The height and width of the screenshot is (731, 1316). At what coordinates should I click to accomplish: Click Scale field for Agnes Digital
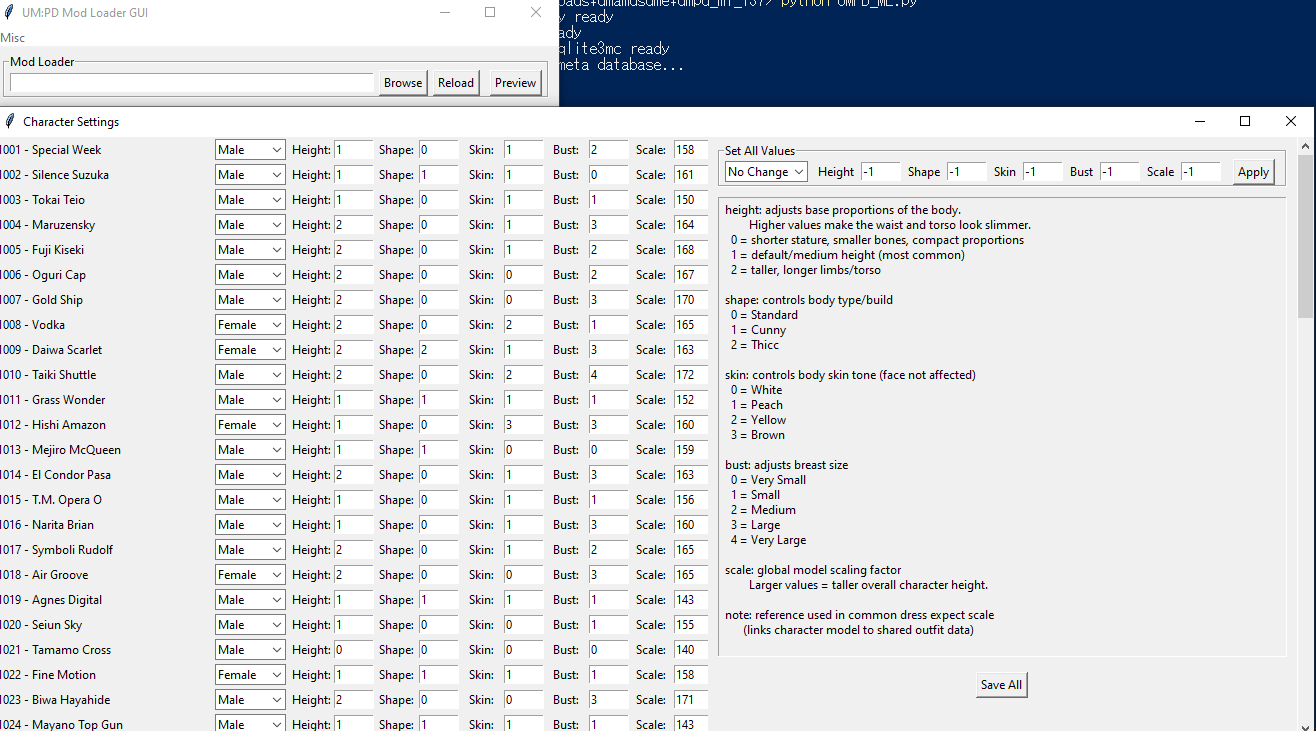pyautogui.click(x=691, y=600)
